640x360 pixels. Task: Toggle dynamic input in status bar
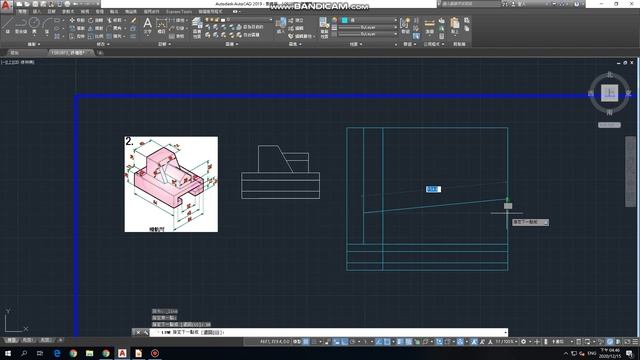tap(336, 342)
